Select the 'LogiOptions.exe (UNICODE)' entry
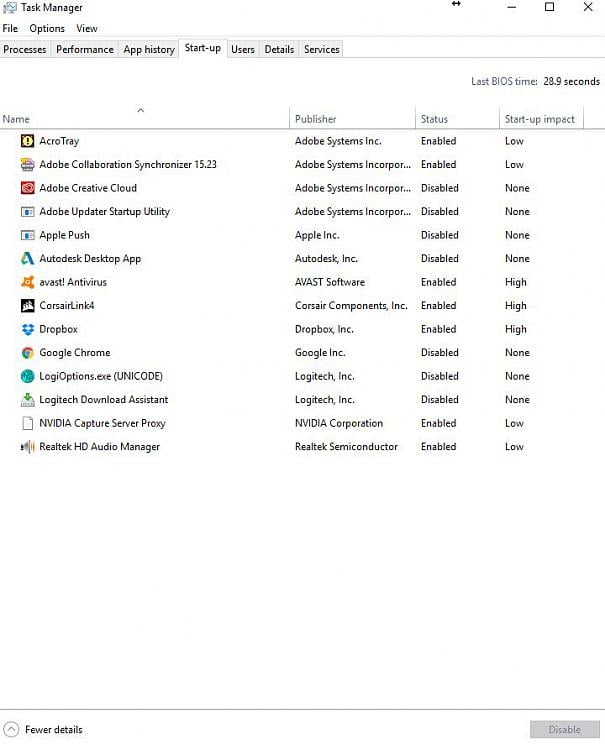Screen dimensions: 605x750 point(101,376)
